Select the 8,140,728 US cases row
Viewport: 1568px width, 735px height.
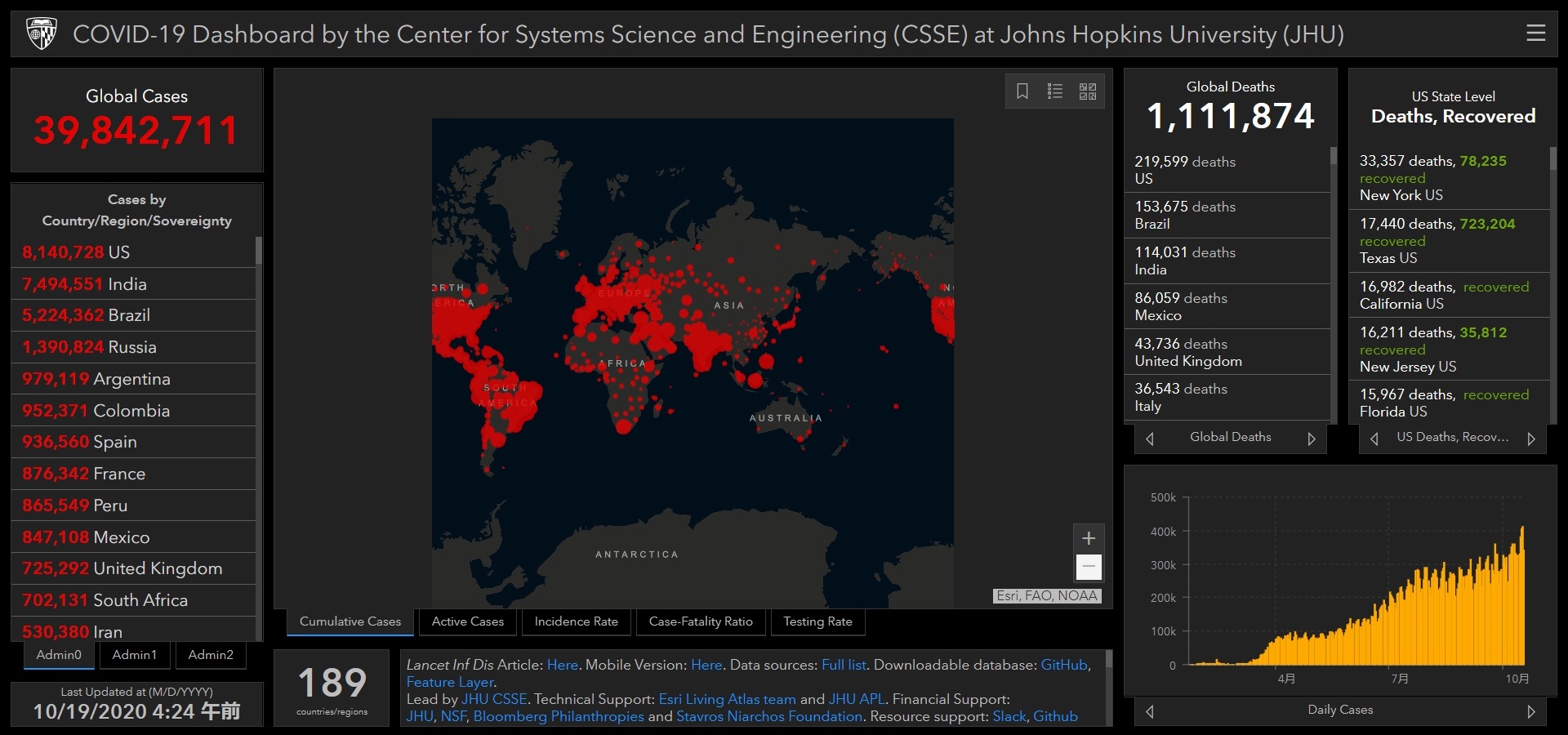[134, 252]
